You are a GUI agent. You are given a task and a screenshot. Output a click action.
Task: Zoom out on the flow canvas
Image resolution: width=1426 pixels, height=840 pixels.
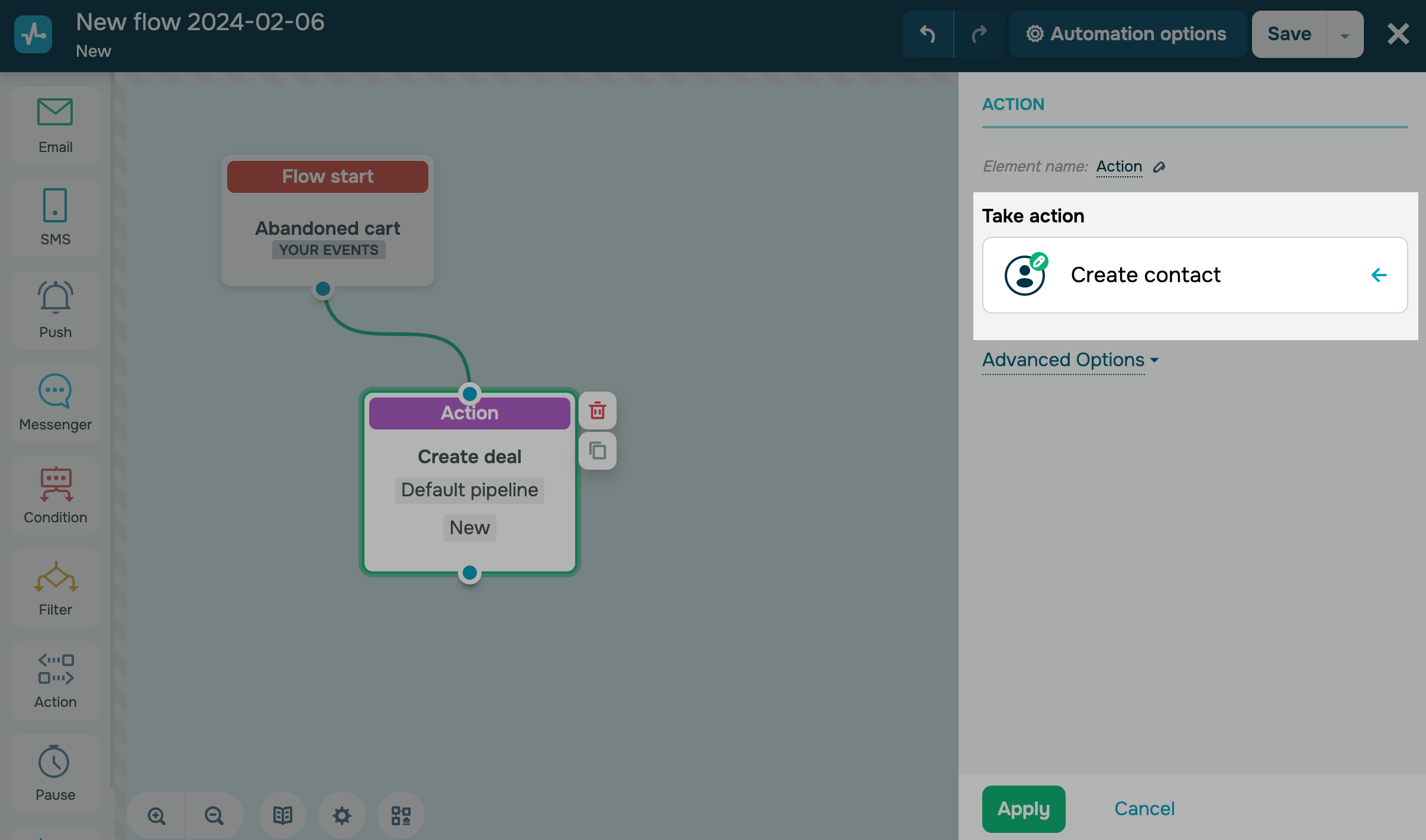pos(214,816)
